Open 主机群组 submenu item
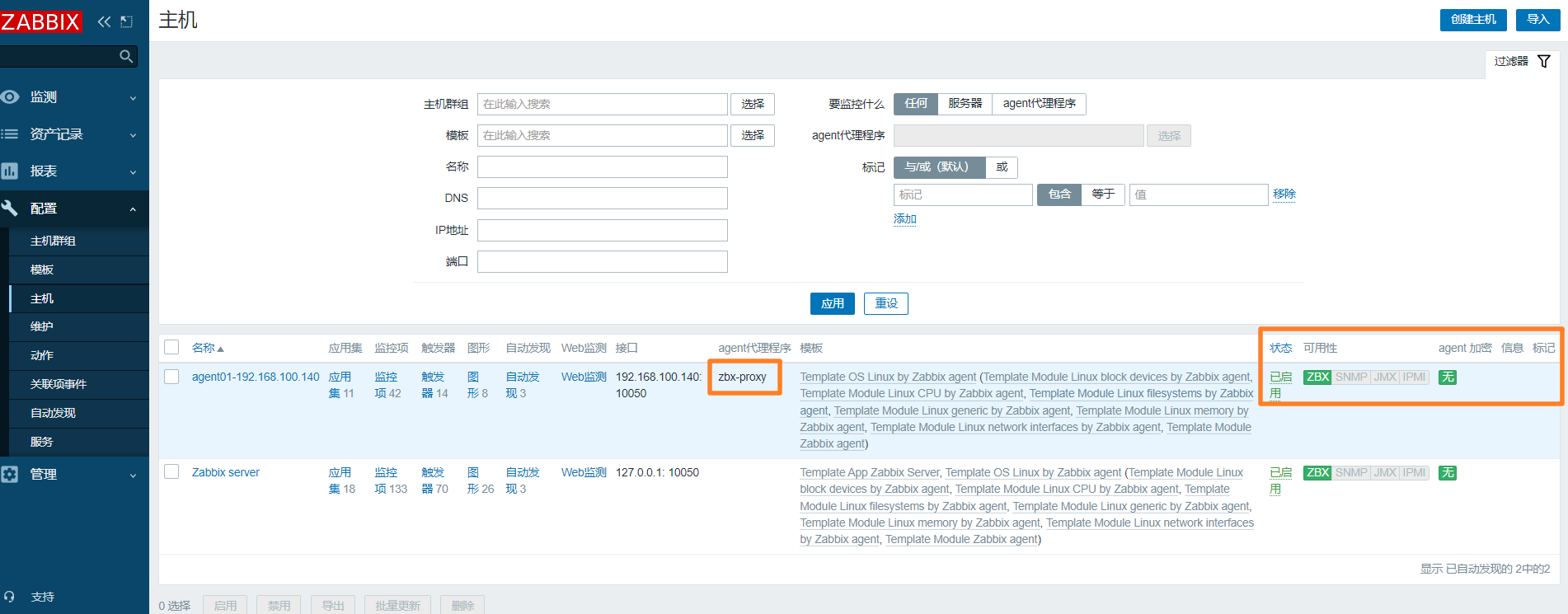Viewport: 1568px width, 614px height. click(53, 241)
